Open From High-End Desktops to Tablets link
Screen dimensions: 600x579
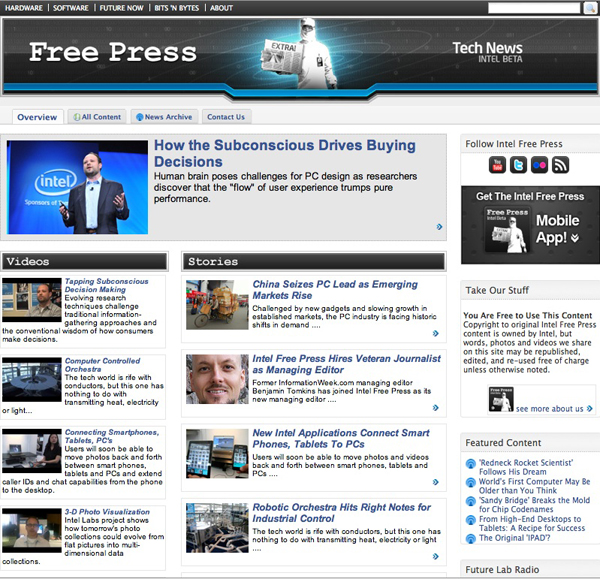point(532,523)
